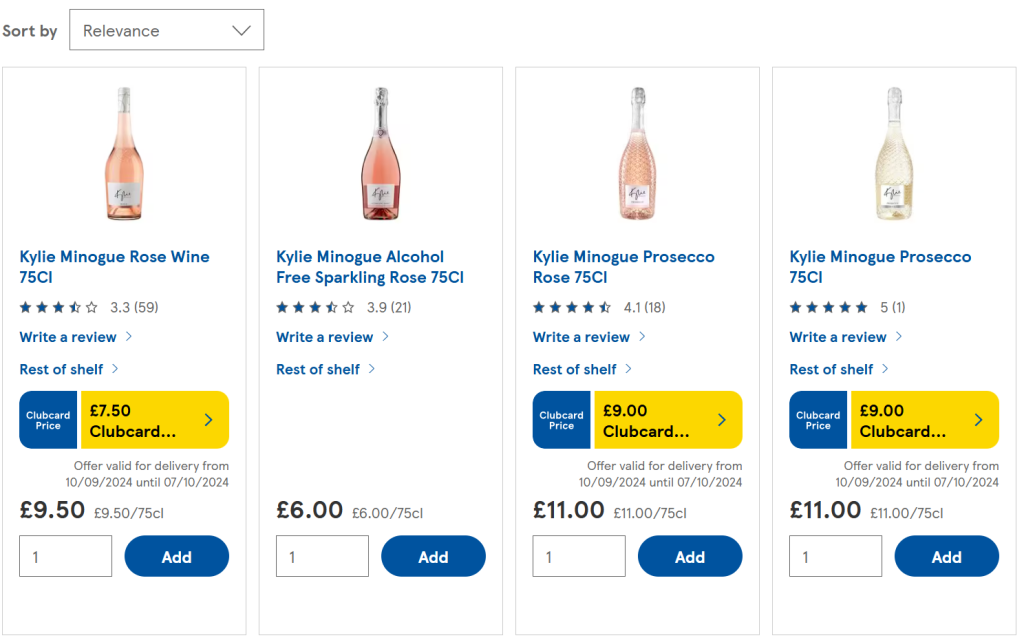Add the Kylie Minogue Prosecco 75Cl to basket
The height and width of the screenshot is (640, 1024).
[946, 556]
